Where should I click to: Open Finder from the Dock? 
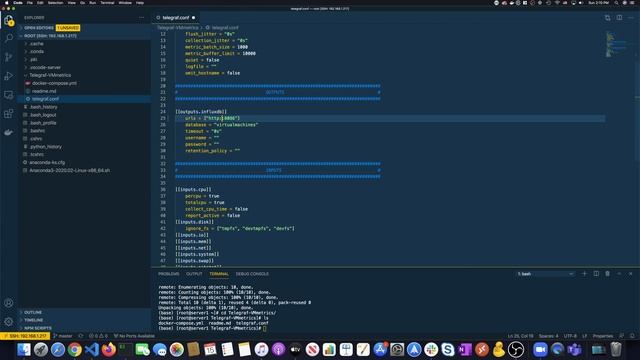click(x=24, y=350)
